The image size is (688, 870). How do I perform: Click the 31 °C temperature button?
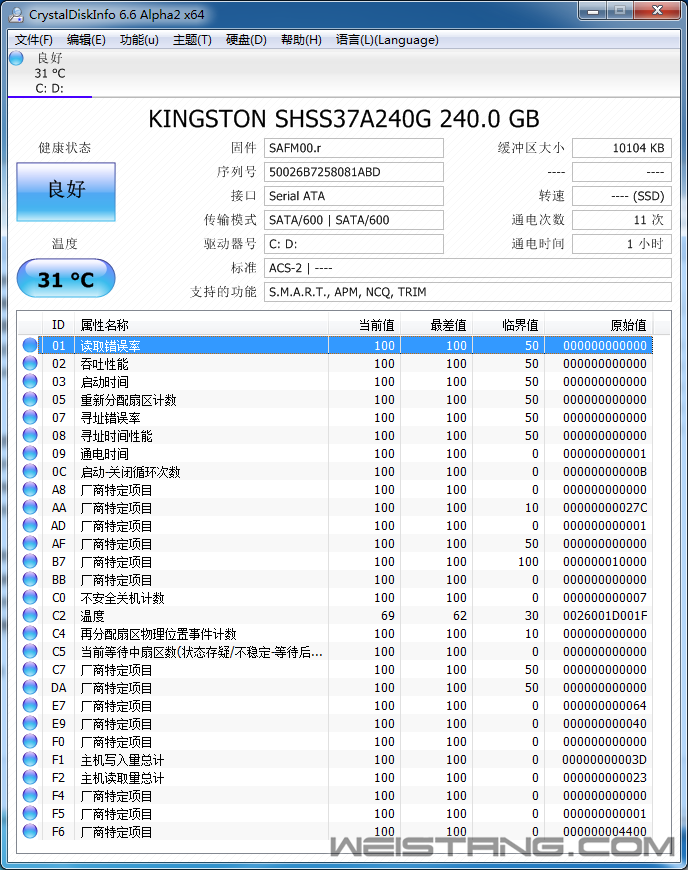pos(66,279)
